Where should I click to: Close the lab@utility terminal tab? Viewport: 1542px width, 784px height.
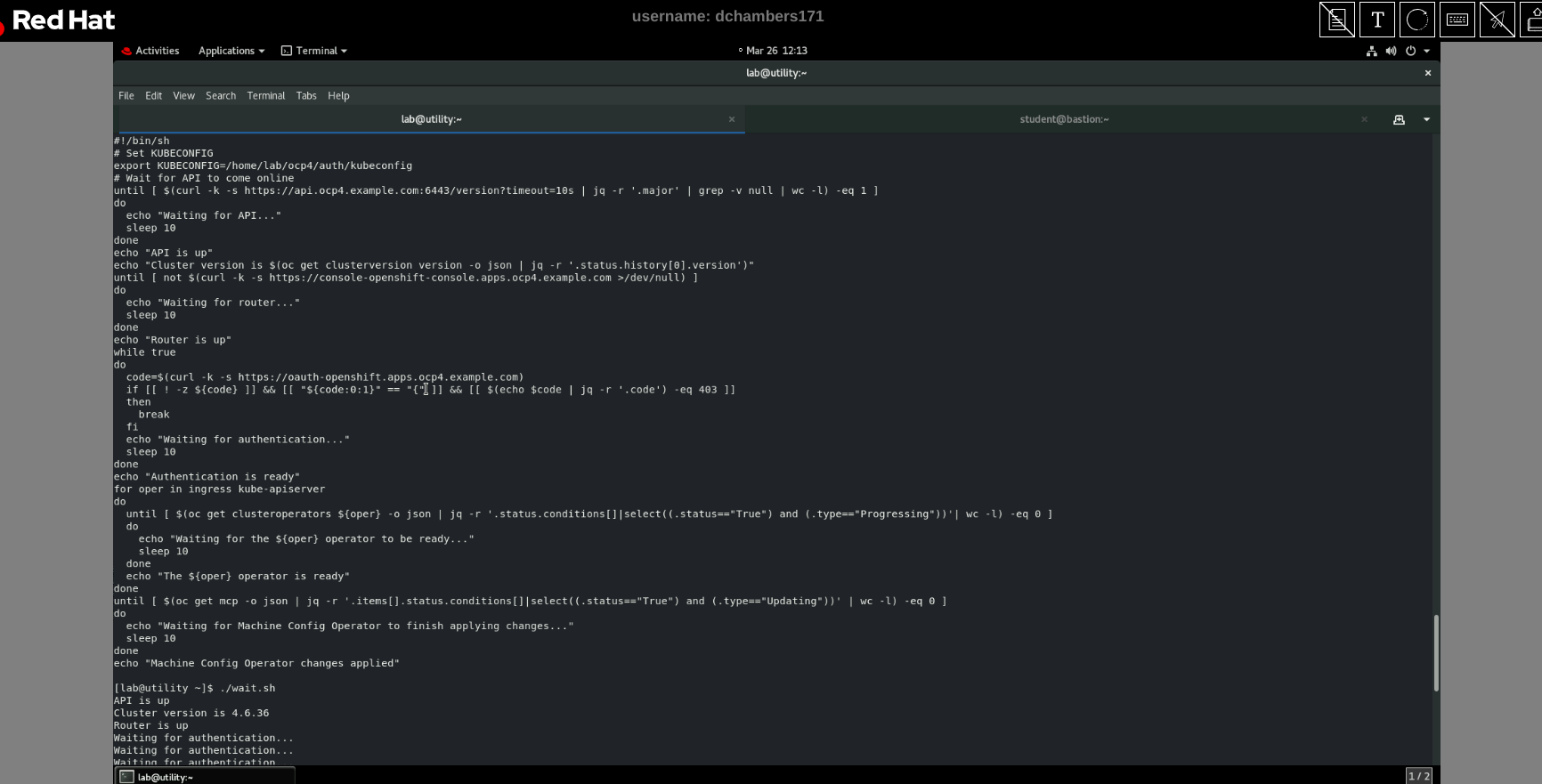click(732, 119)
